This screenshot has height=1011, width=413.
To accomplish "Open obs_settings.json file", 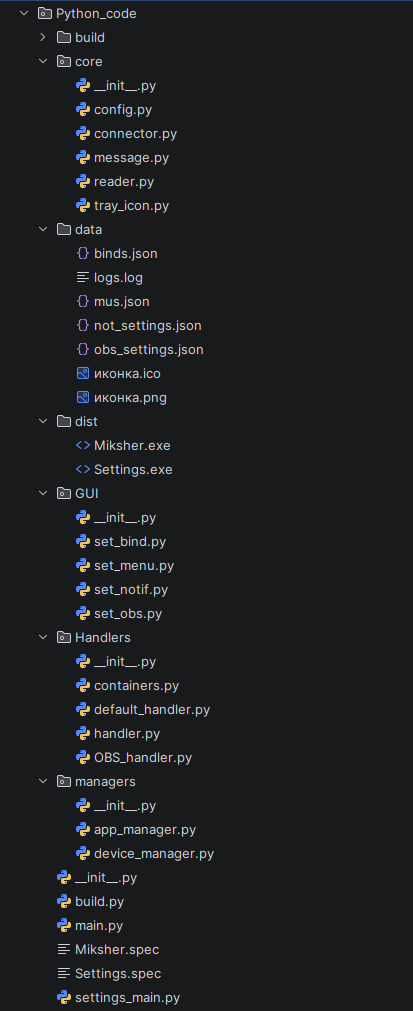I will (149, 349).
